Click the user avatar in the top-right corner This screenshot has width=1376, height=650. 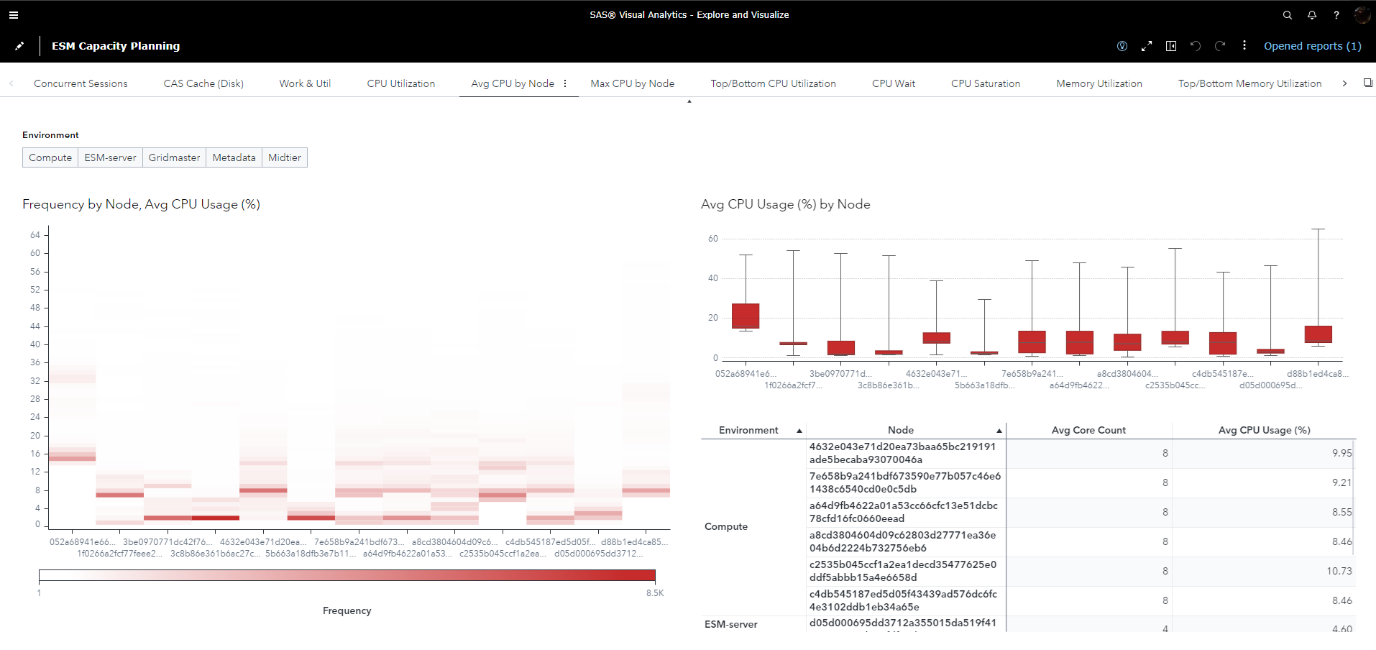click(x=1362, y=14)
